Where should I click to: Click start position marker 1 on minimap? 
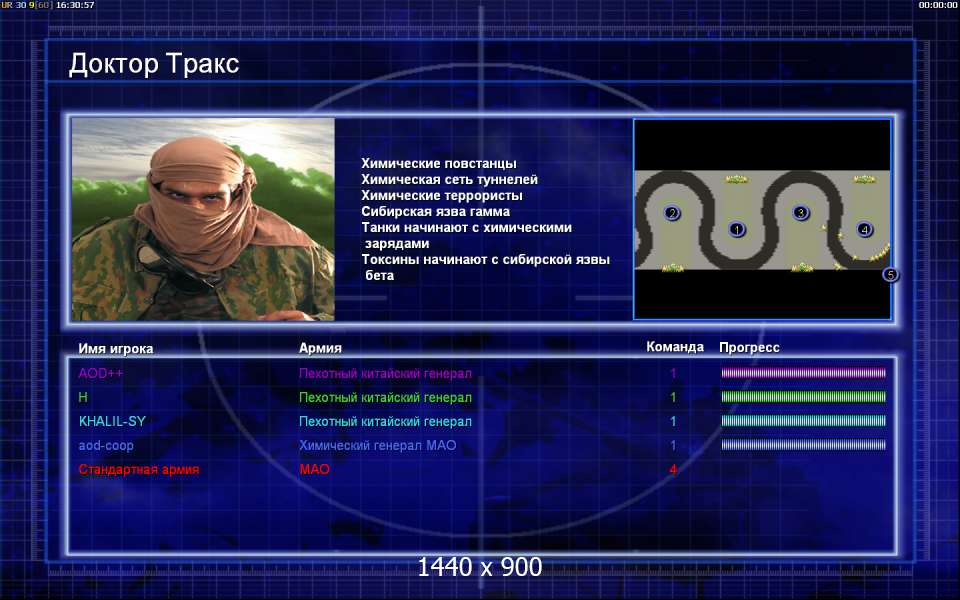(x=737, y=230)
